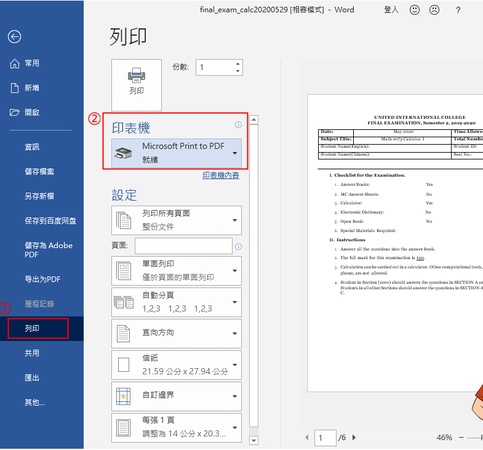Click the settings scrollbar up arrow
Screen dimensions: 483x450
click(x=254, y=120)
